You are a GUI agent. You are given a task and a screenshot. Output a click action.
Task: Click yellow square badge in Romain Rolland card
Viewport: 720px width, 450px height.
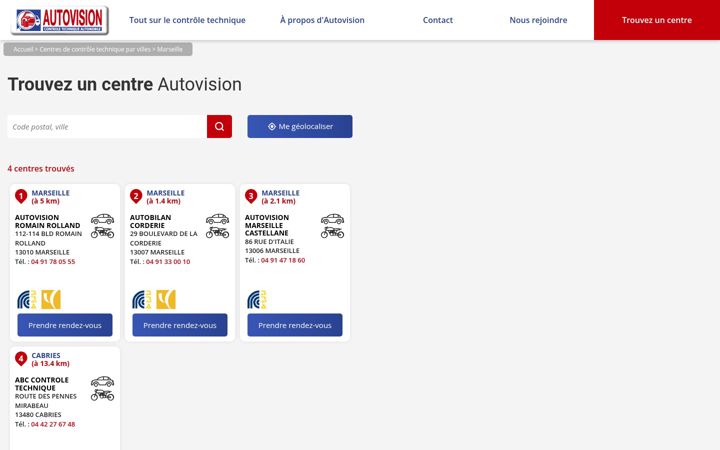pos(51,299)
